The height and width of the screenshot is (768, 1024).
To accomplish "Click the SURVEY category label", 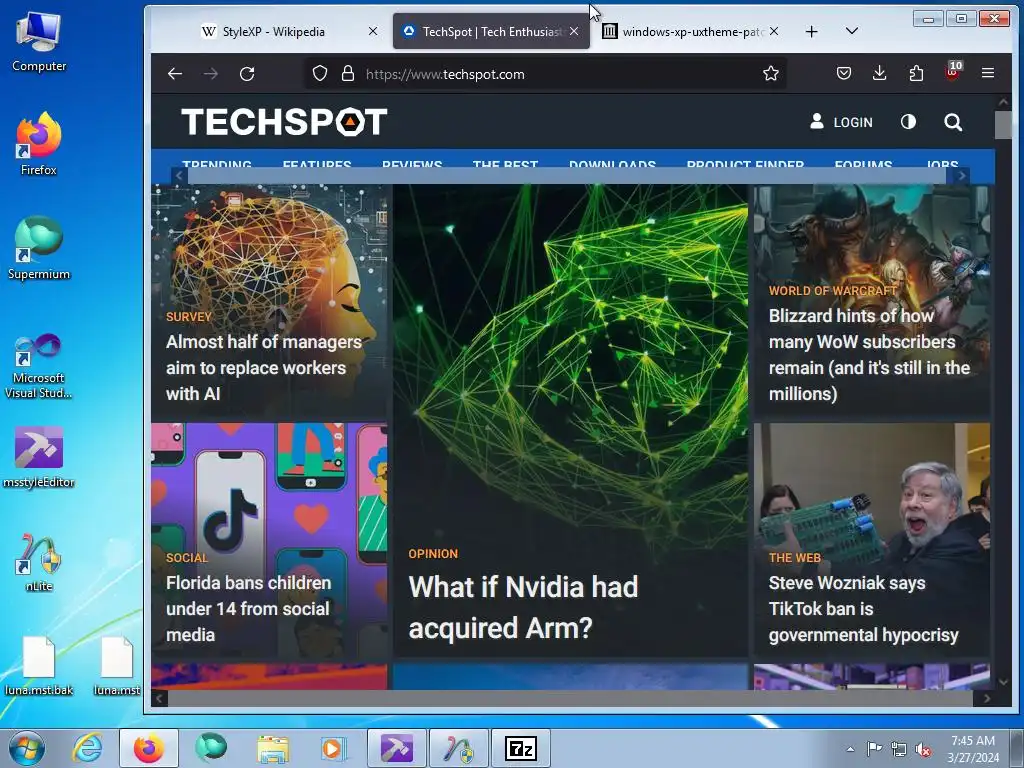I will coord(189,317).
